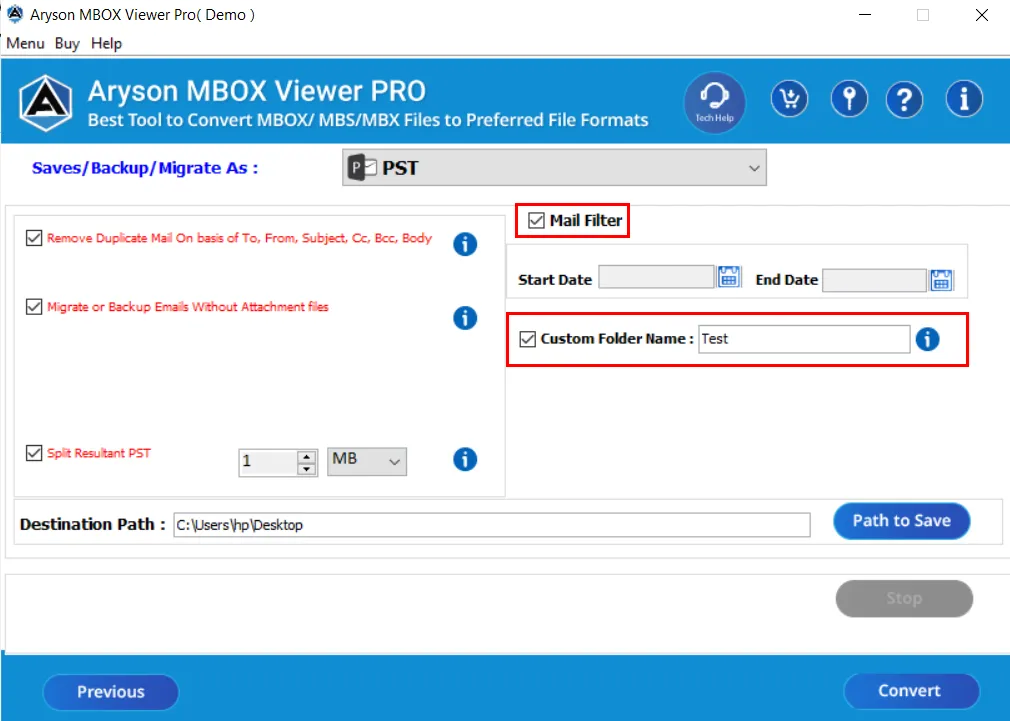
Task: Toggle the Mail Filter checkbox
Action: [536, 220]
